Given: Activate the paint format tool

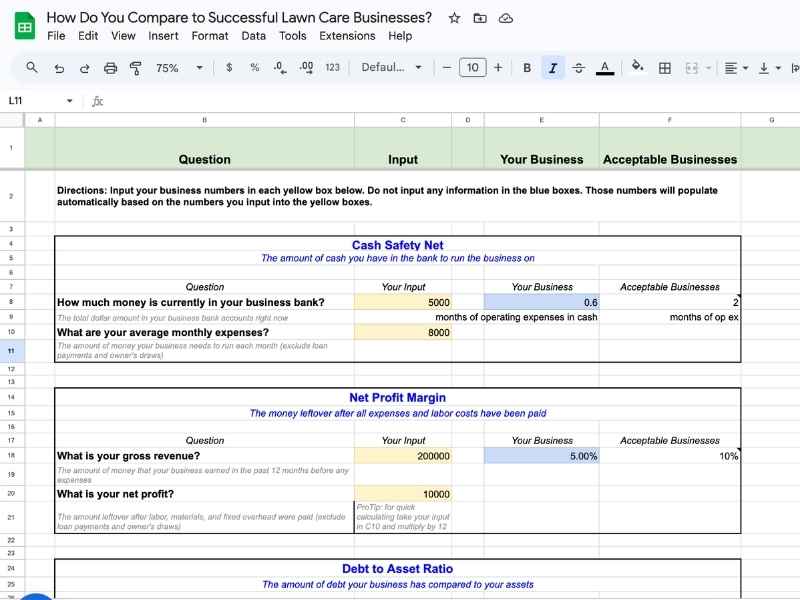Looking at the screenshot, I should [136, 68].
